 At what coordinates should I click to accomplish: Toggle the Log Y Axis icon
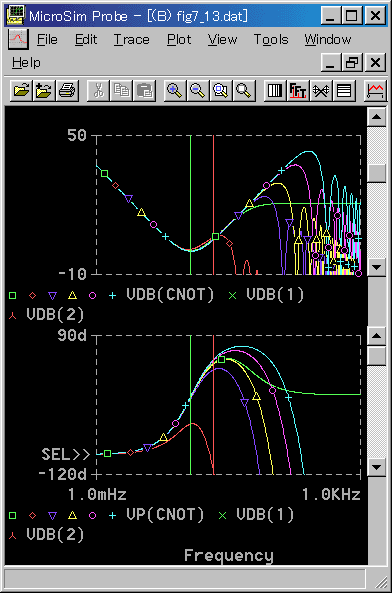point(344,91)
